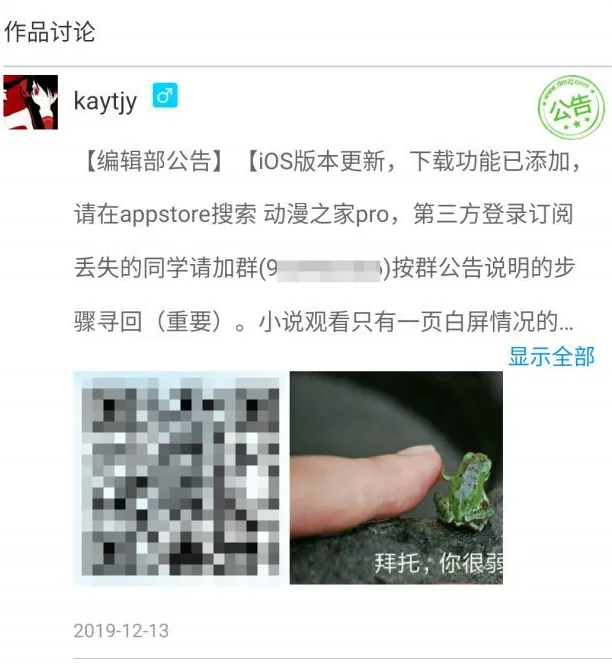Click the 动漫之家pro text in post
This screenshot has width=612, height=664.
[326, 214]
